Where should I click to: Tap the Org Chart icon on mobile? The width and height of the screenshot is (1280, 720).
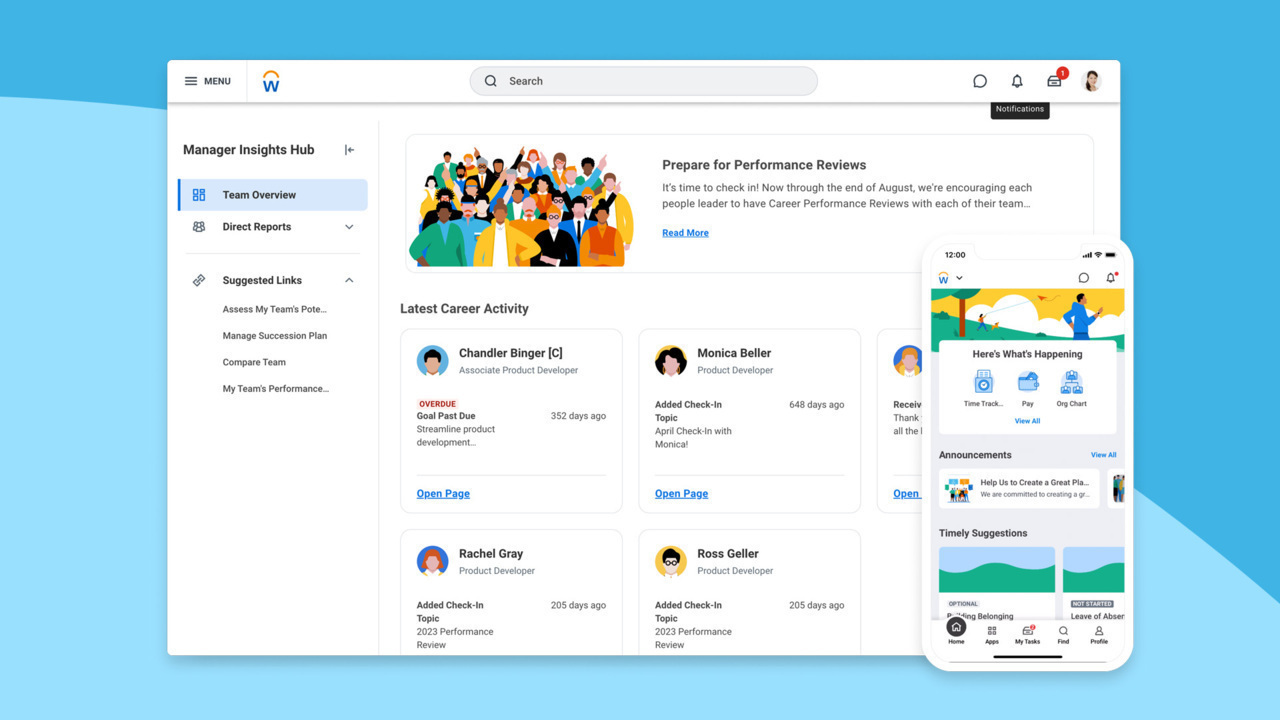click(1071, 383)
